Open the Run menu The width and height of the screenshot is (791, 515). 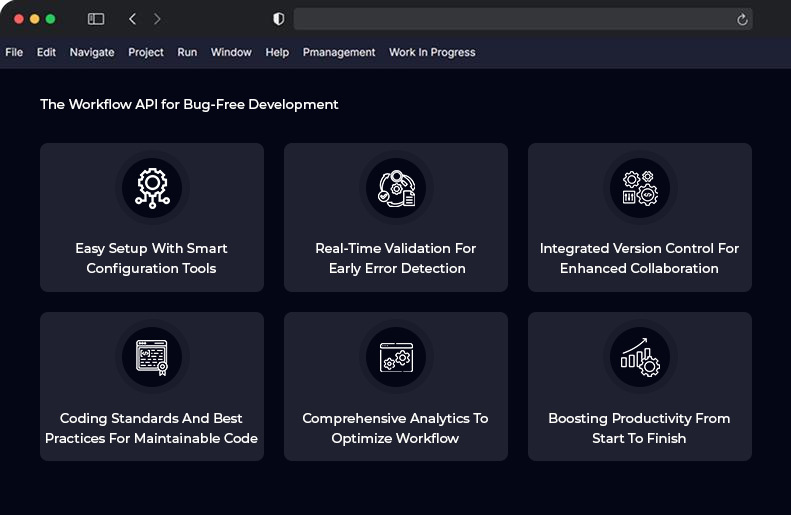187,52
